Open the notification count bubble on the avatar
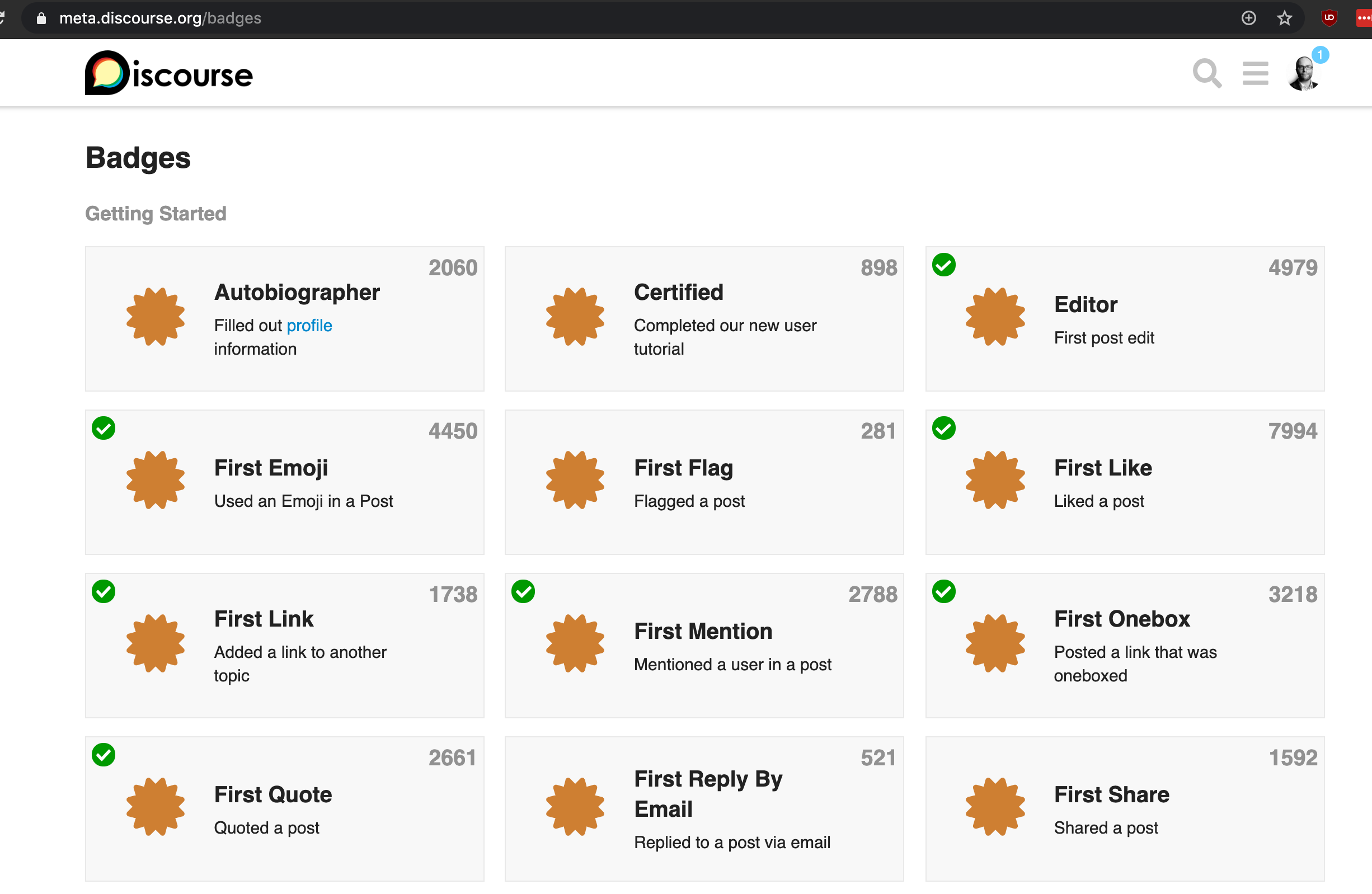Screen dimensions: 1372x894 coord(1321,55)
